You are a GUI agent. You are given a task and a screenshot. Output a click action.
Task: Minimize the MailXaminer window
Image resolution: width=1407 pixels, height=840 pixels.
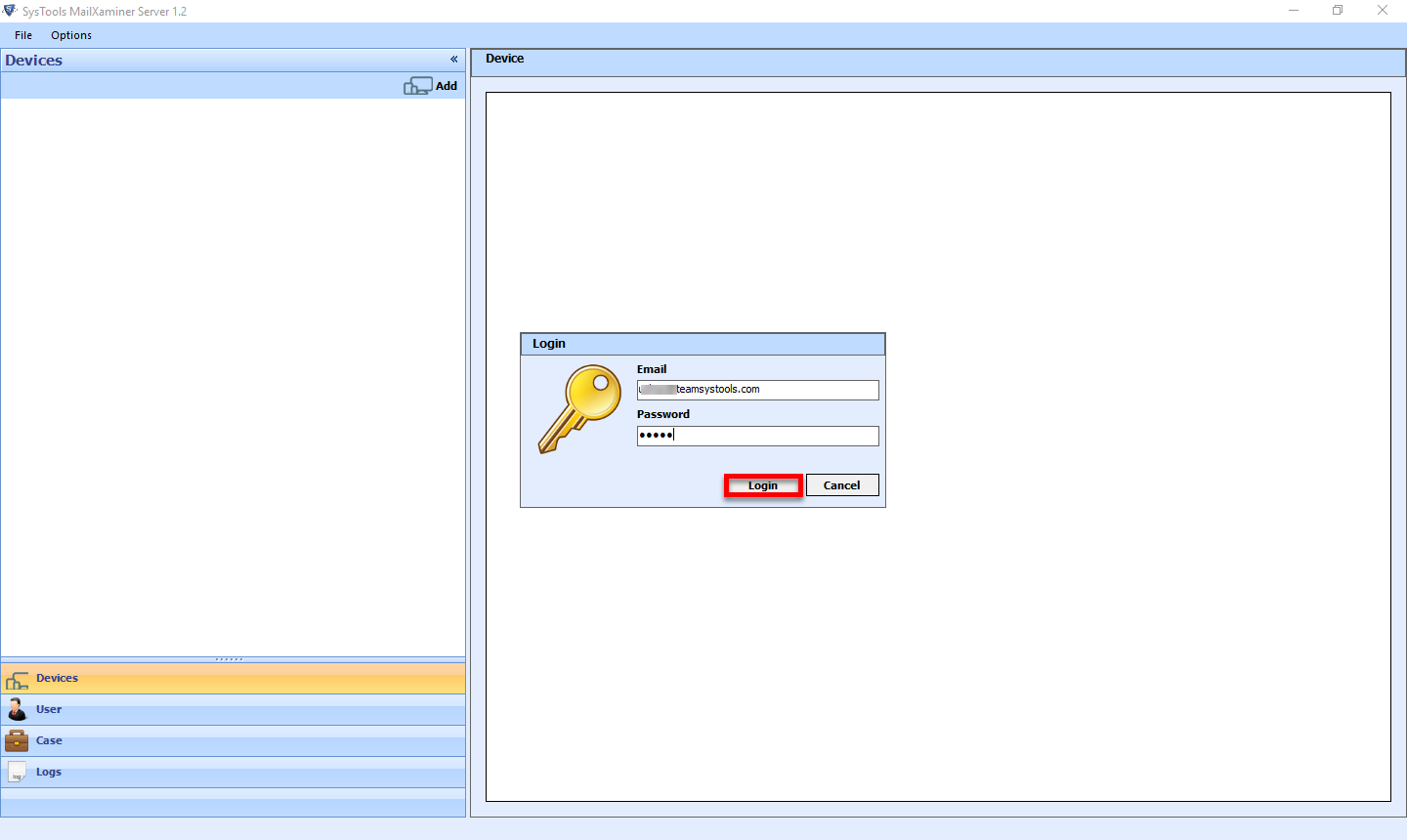(x=1294, y=11)
